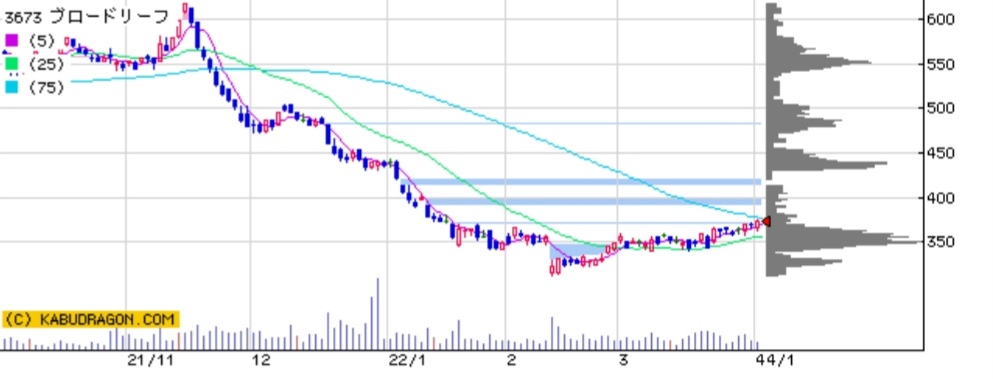
Task: Click the purple (5) moving average swatch
Action: (x=12, y=40)
